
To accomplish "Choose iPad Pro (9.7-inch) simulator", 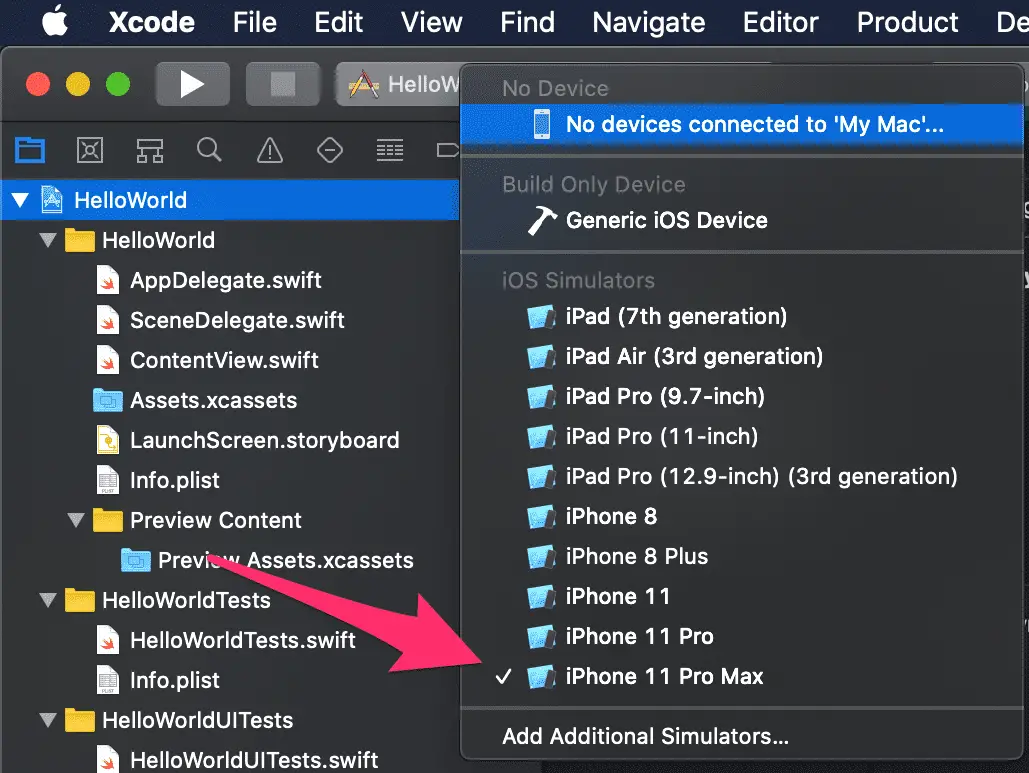I will (x=742, y=397).
